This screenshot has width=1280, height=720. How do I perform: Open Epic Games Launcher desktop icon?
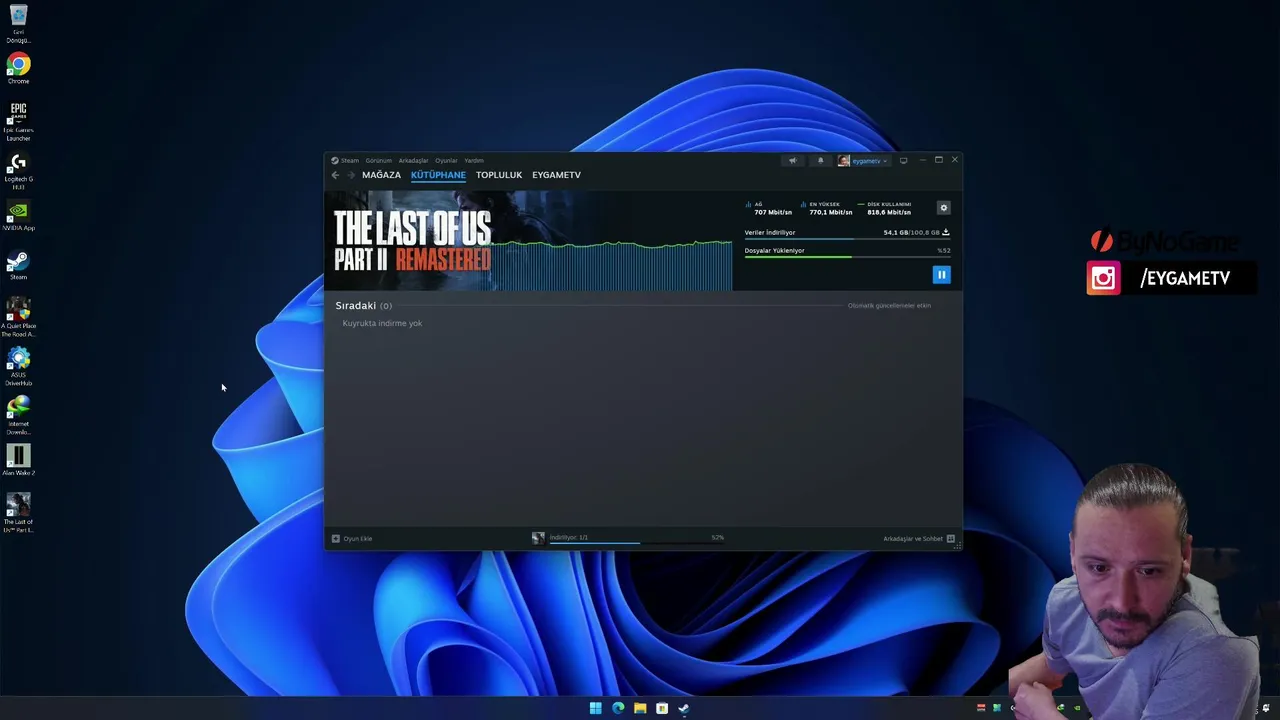[18, 121]
